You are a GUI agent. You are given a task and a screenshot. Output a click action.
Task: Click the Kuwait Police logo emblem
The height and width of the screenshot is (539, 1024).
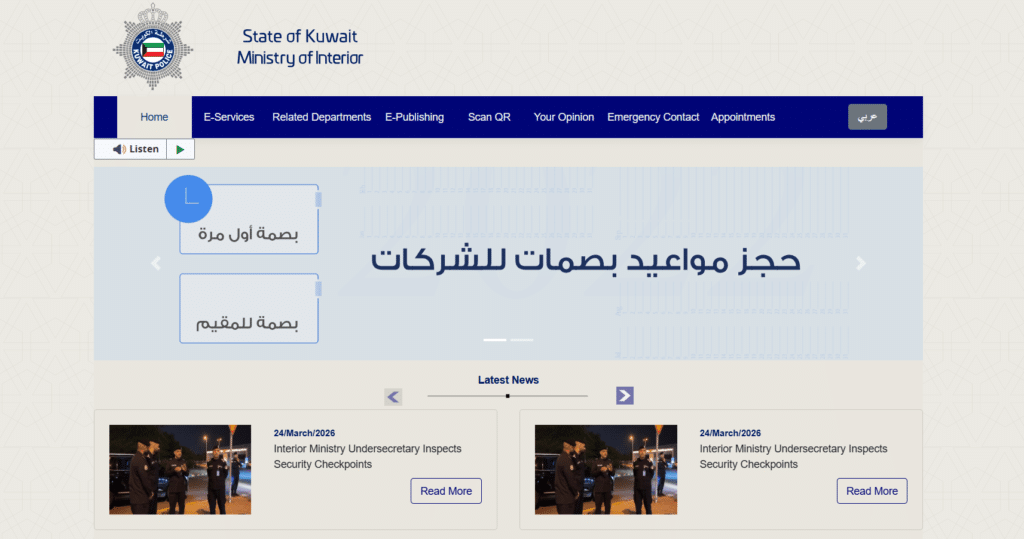tap(153, 46)
